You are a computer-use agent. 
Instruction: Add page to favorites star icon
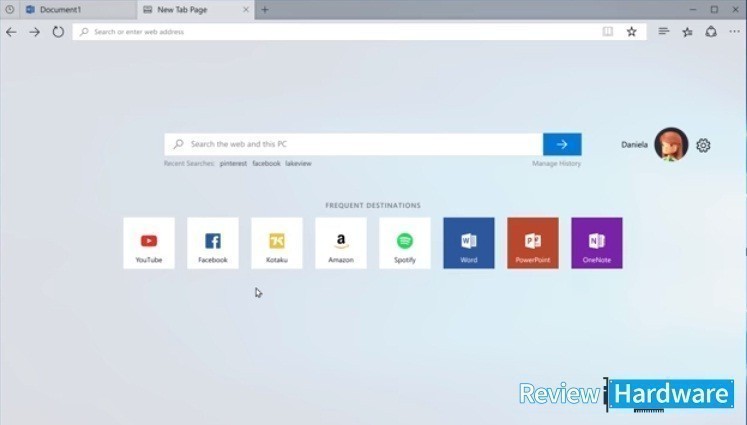click(631, 32)
